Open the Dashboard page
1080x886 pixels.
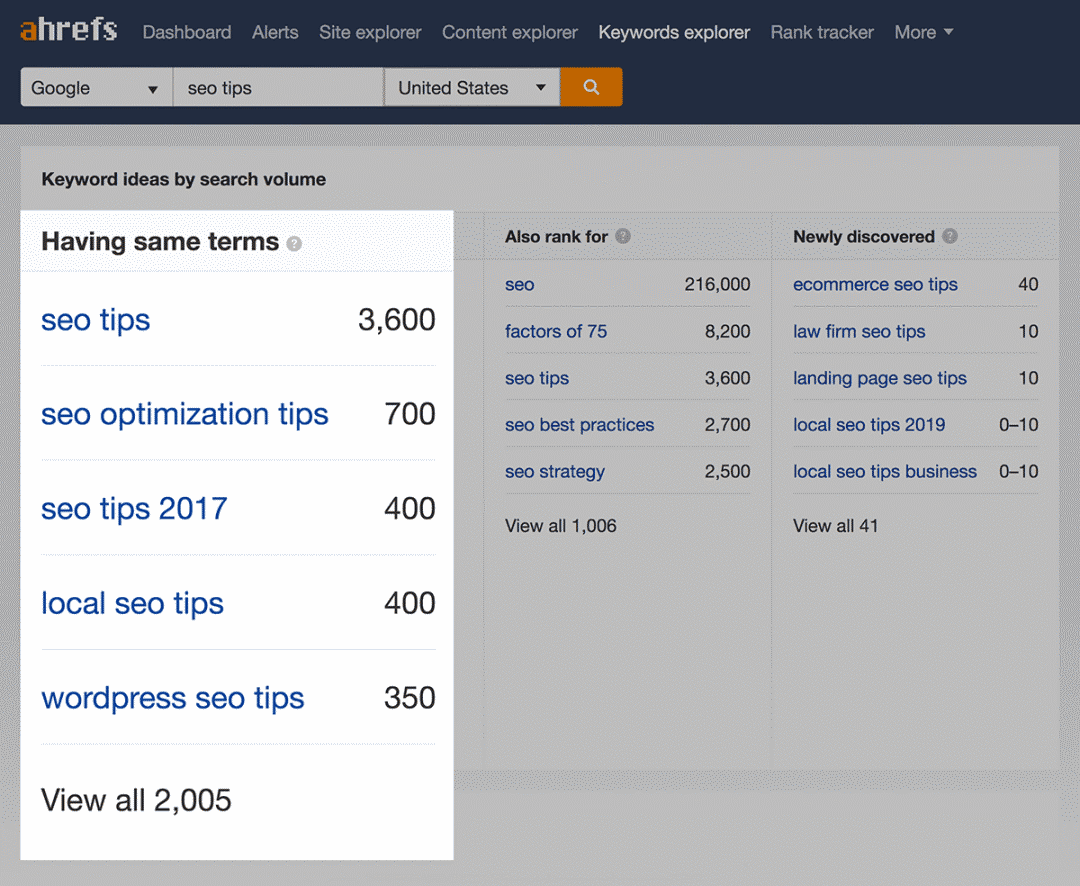tap(187, 32)
